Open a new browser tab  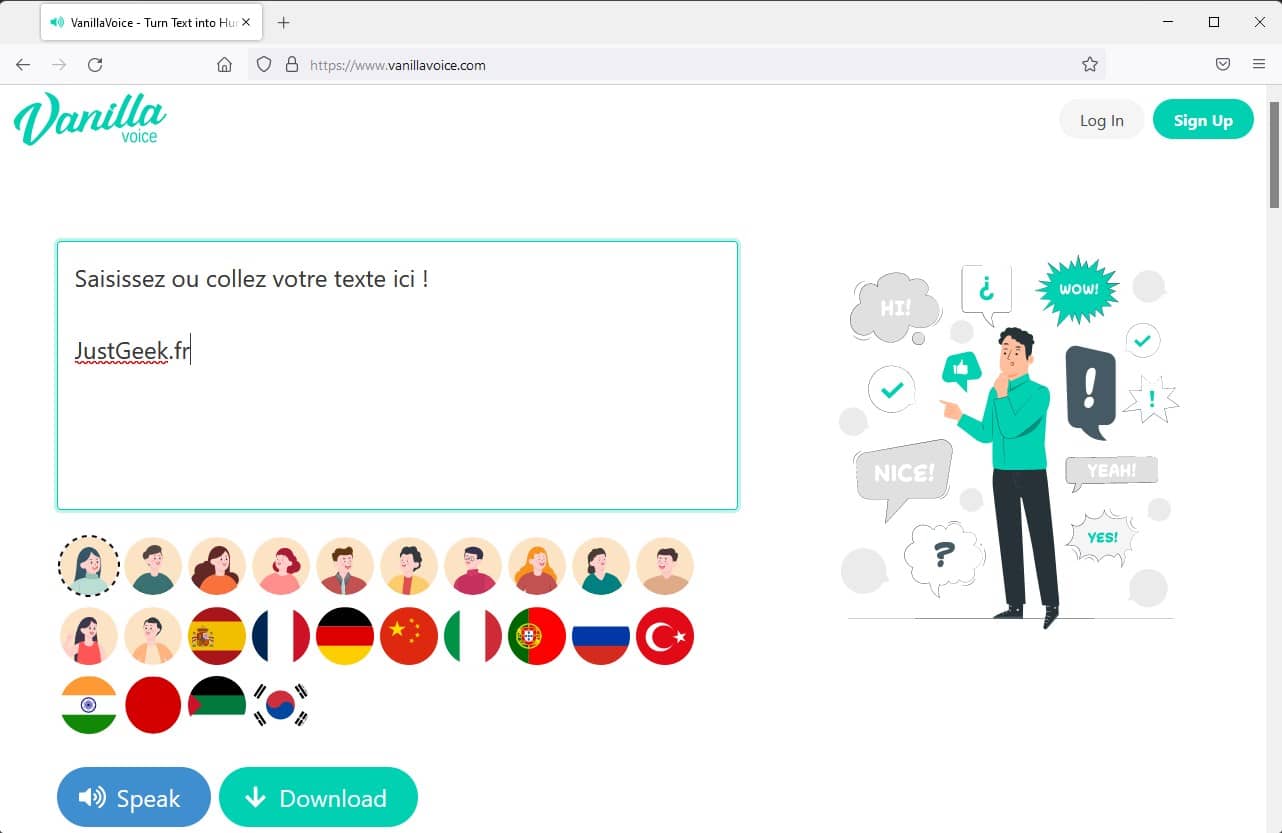click(x=284, y=22)
